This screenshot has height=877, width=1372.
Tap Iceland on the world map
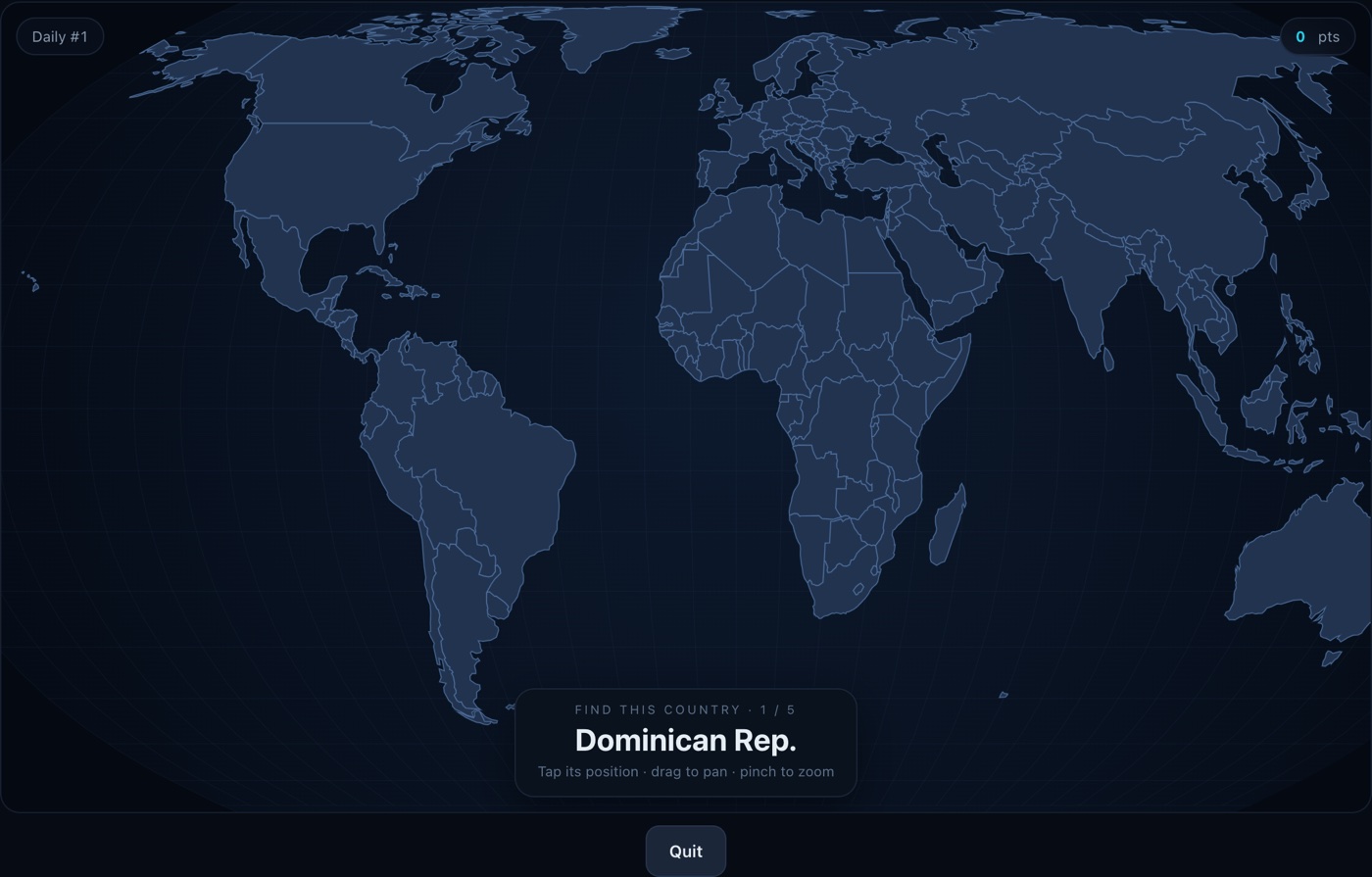tap(671, 52)
